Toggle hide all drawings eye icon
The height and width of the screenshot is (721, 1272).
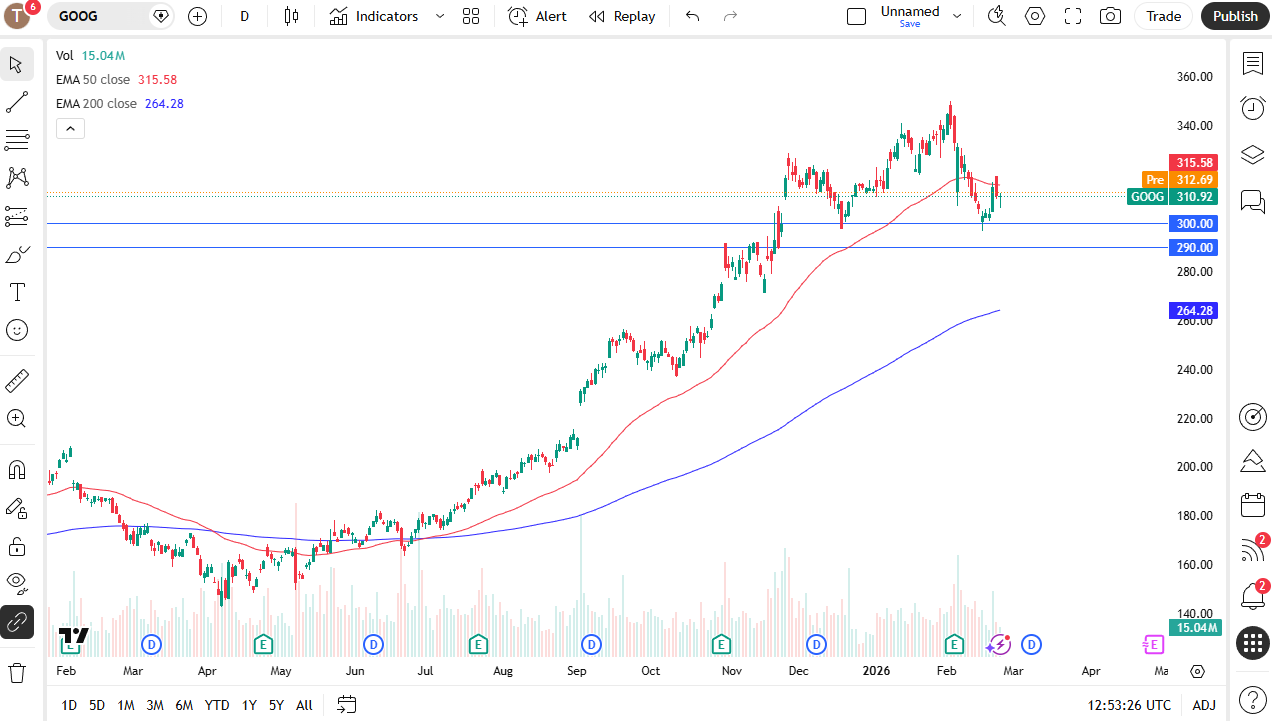tap(17, 583)
